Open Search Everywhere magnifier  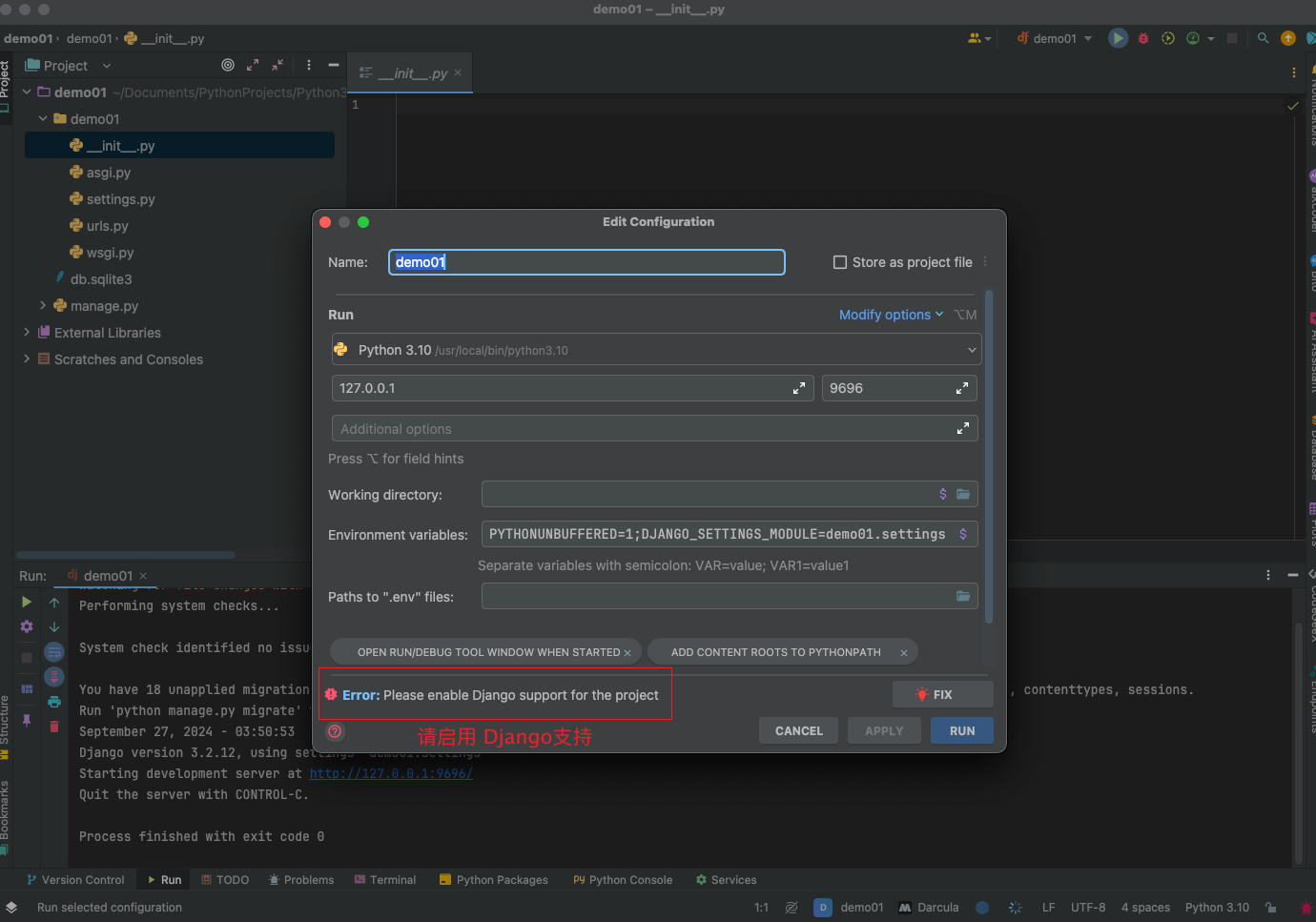click(1263, 38)
